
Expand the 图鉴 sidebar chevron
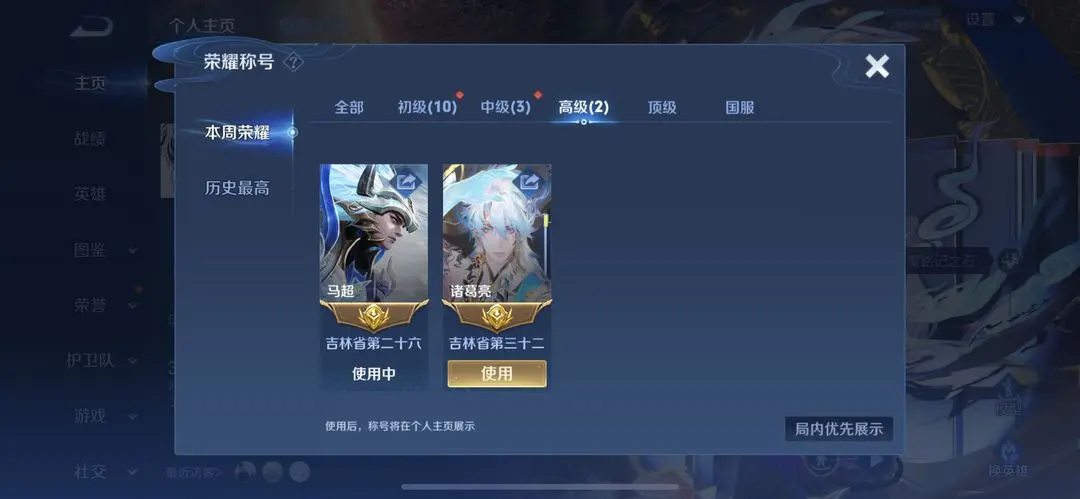click(132, 251)
